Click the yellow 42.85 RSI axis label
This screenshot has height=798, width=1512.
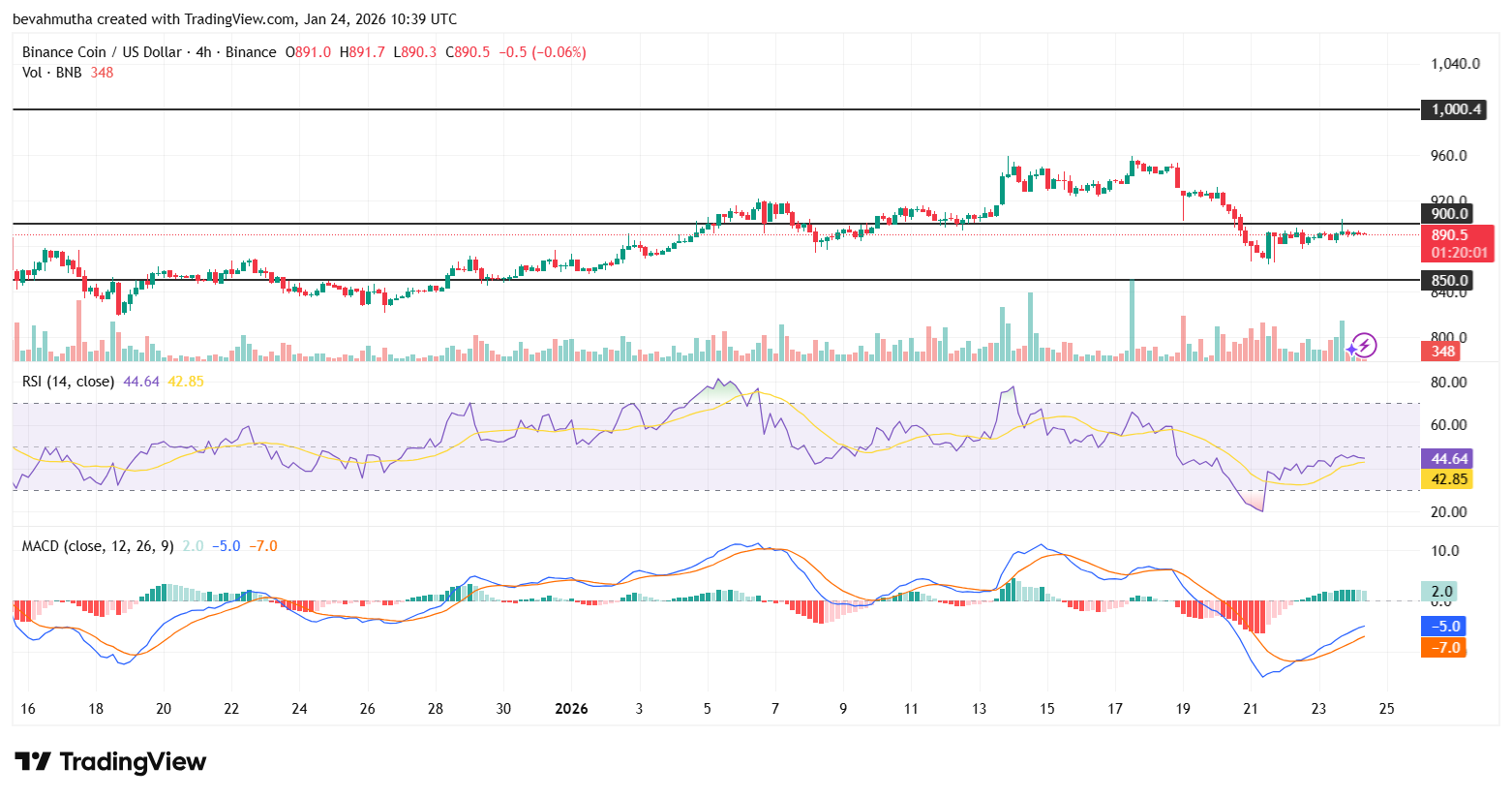click(1446, 478)
